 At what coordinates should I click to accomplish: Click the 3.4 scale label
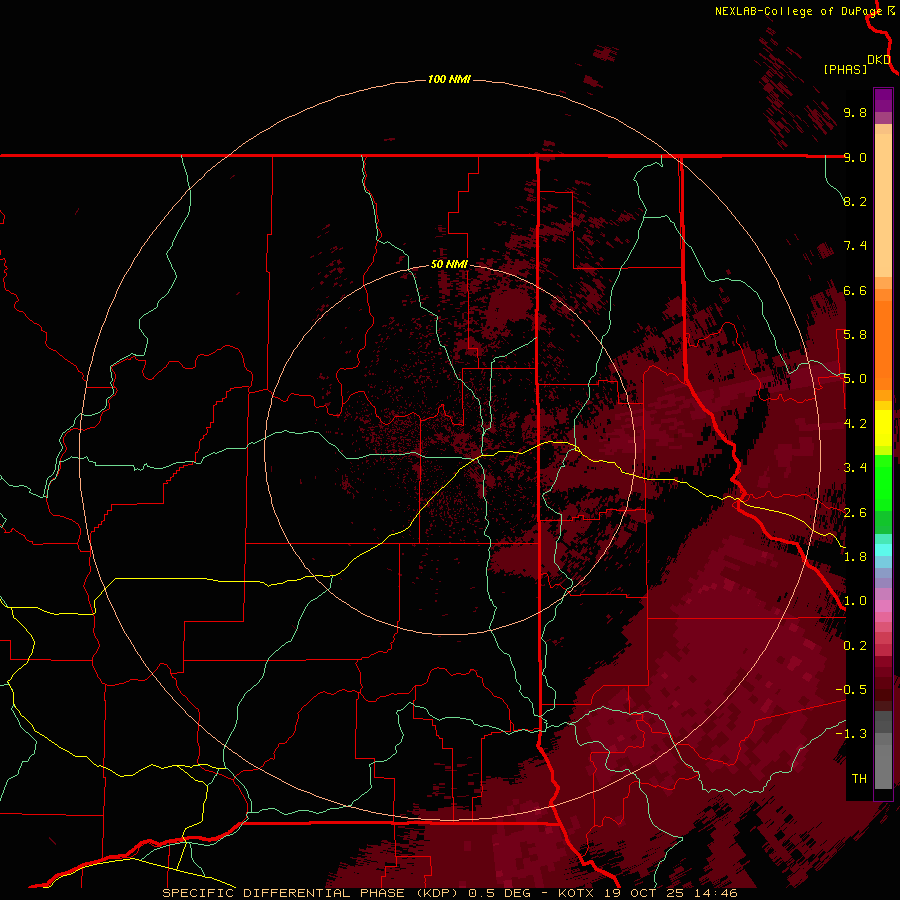pyautogui.click(x=855, y=468)
